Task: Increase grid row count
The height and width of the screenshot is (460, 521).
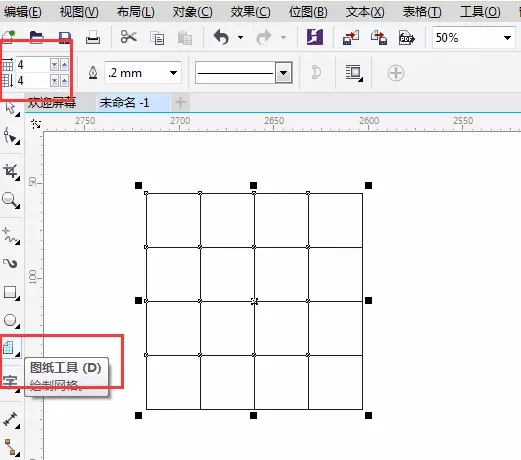Action: pos(64,80)
